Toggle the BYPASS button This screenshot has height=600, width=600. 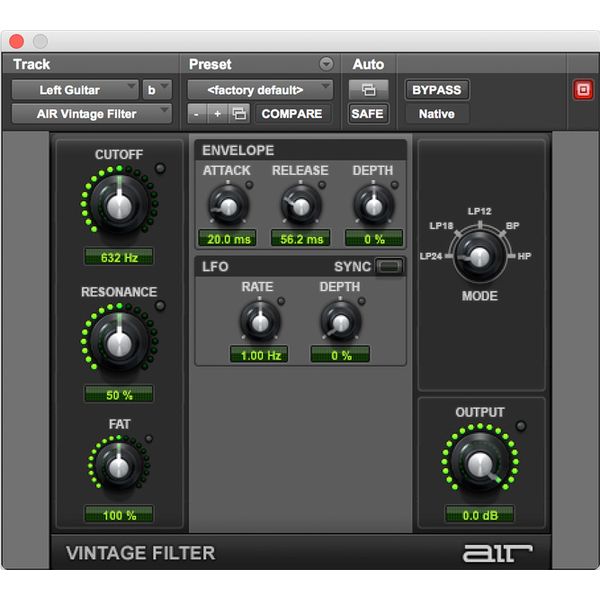point(437,90)
